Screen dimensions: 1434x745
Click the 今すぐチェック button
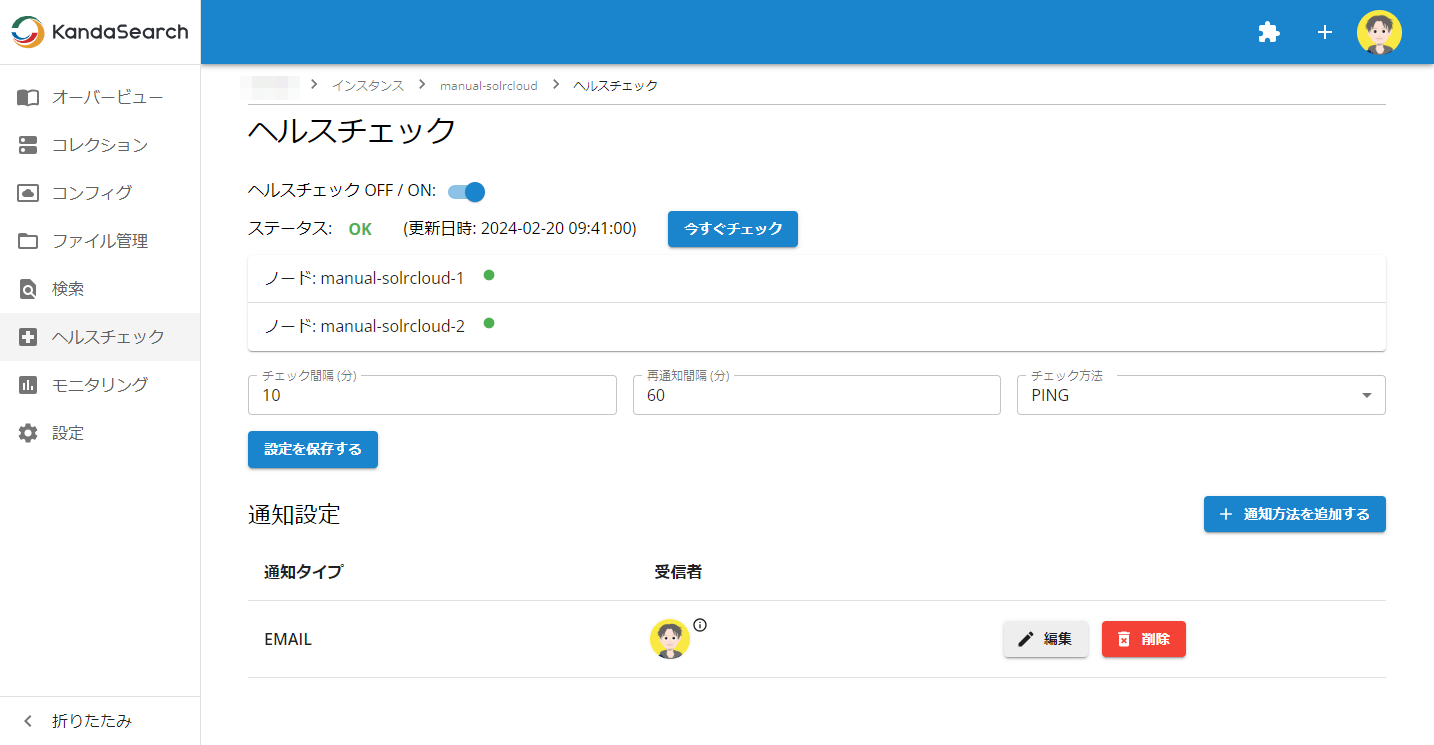tap(733, 229)
